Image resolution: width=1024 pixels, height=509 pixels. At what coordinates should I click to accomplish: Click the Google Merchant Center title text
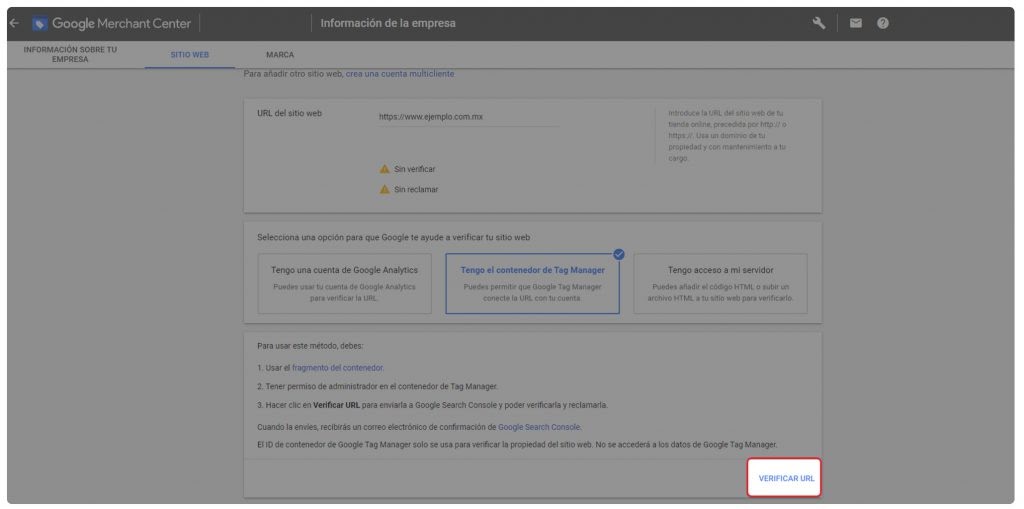pyautogui.click(x=121, y=24)
